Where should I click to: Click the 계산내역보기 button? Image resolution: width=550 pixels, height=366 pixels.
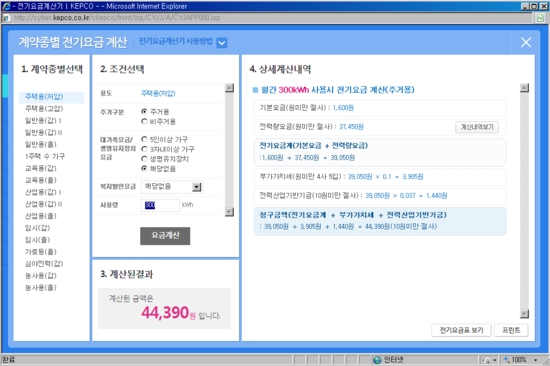click(477, 127)
